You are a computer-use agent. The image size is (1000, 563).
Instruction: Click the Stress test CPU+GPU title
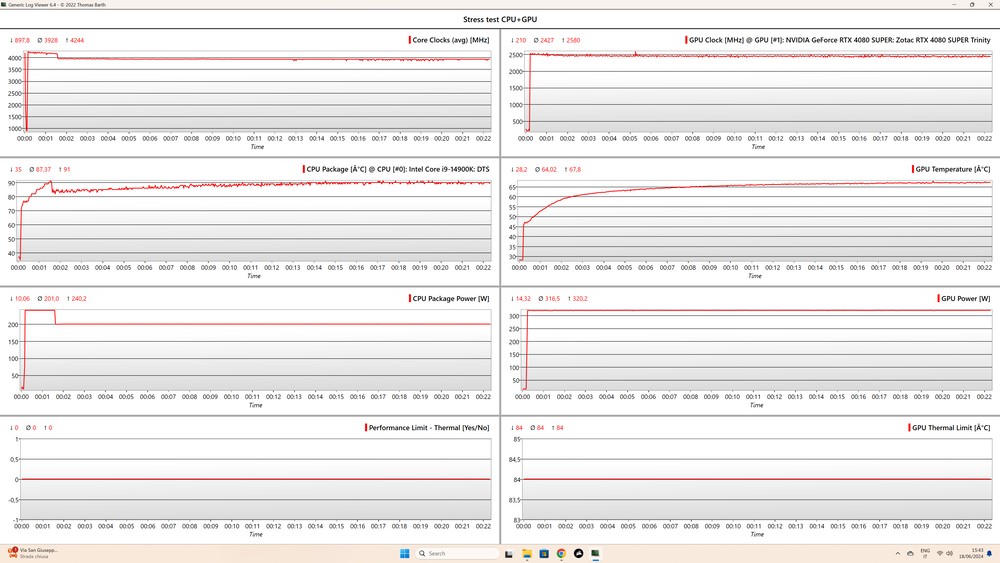[500, 20]
